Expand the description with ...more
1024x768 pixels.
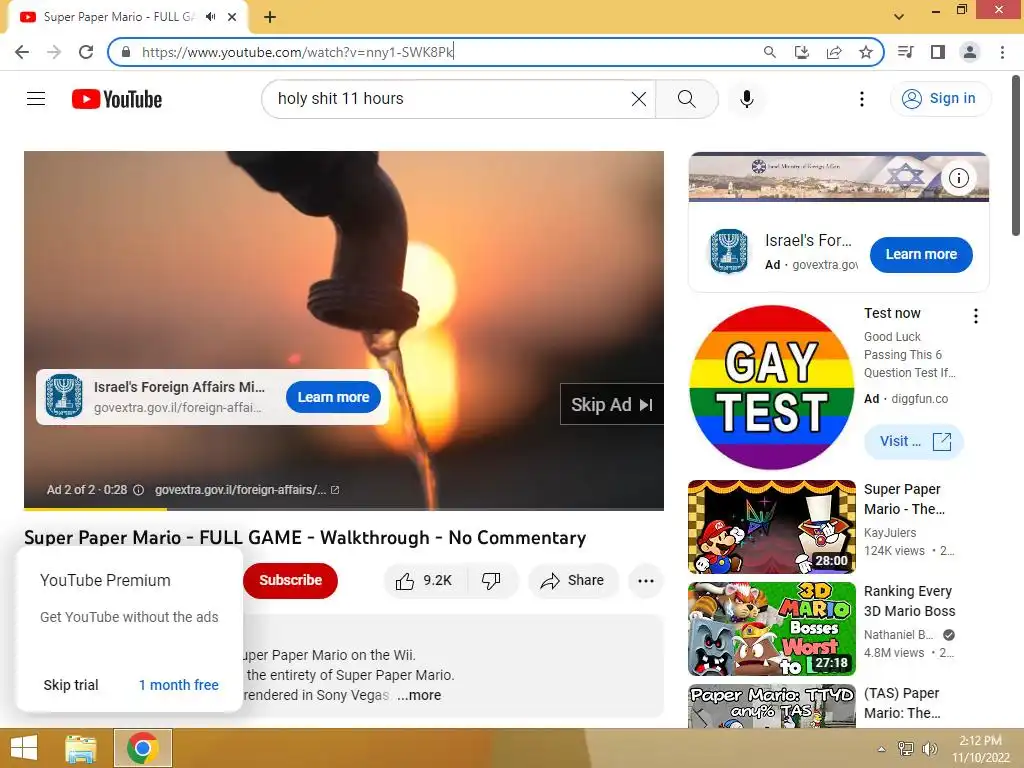[419, 696]
